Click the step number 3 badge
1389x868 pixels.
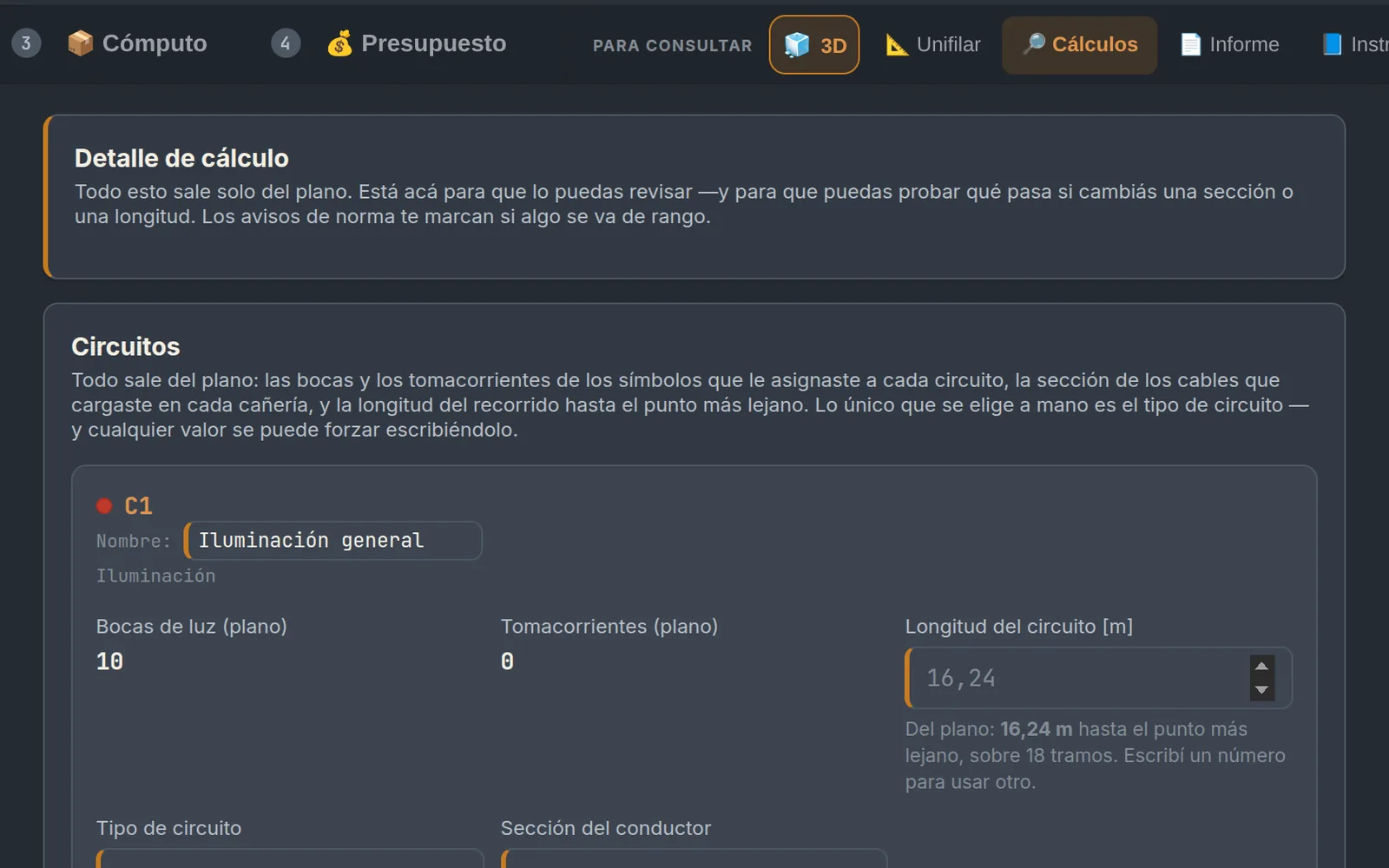pyautogui.click(x=26, y=43)
